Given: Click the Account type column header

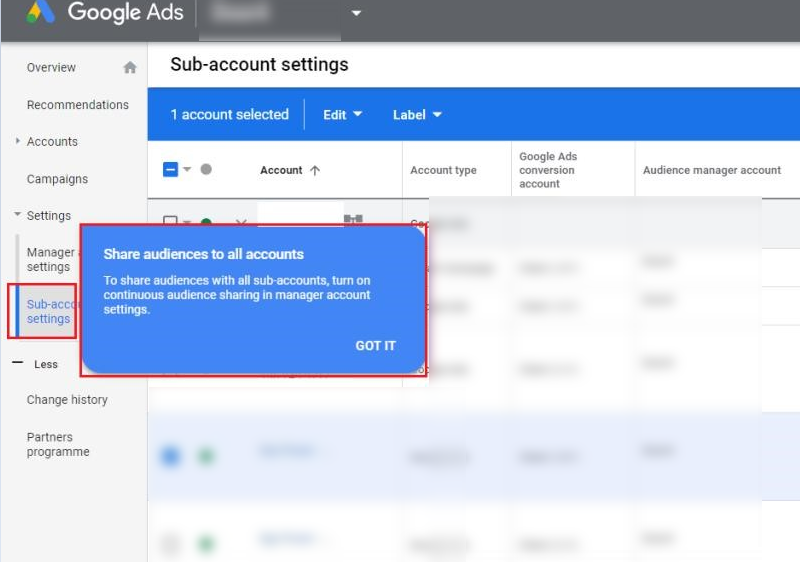Looking at the screenshot, I should (x=443, y=170).
